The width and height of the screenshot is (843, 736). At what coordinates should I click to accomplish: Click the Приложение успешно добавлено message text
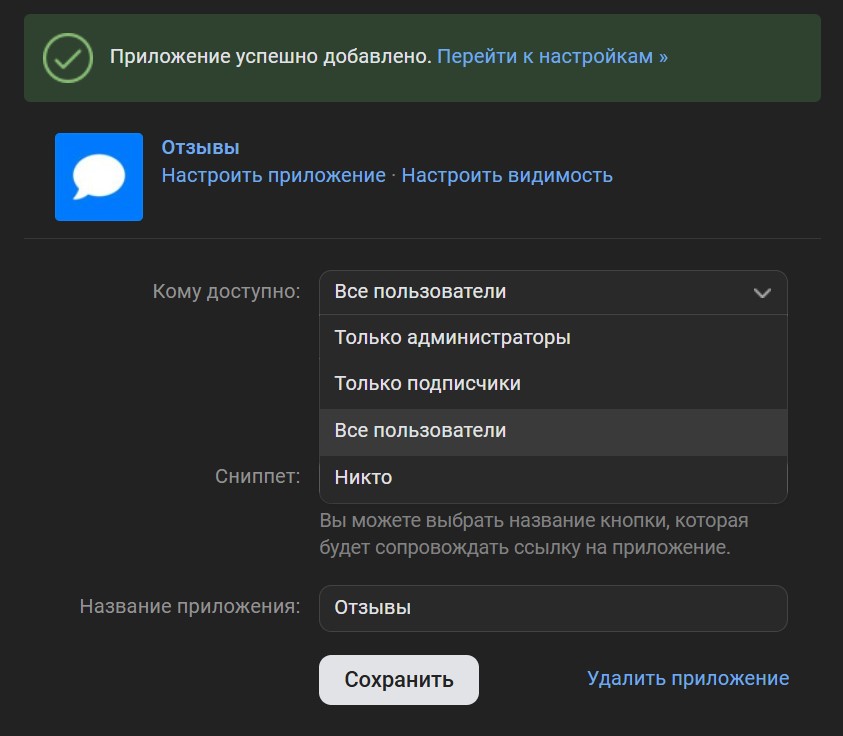point(270,56)
